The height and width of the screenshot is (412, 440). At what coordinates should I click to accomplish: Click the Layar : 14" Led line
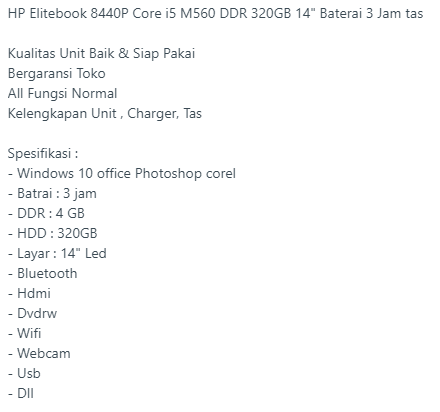click(x=57, y=254)
